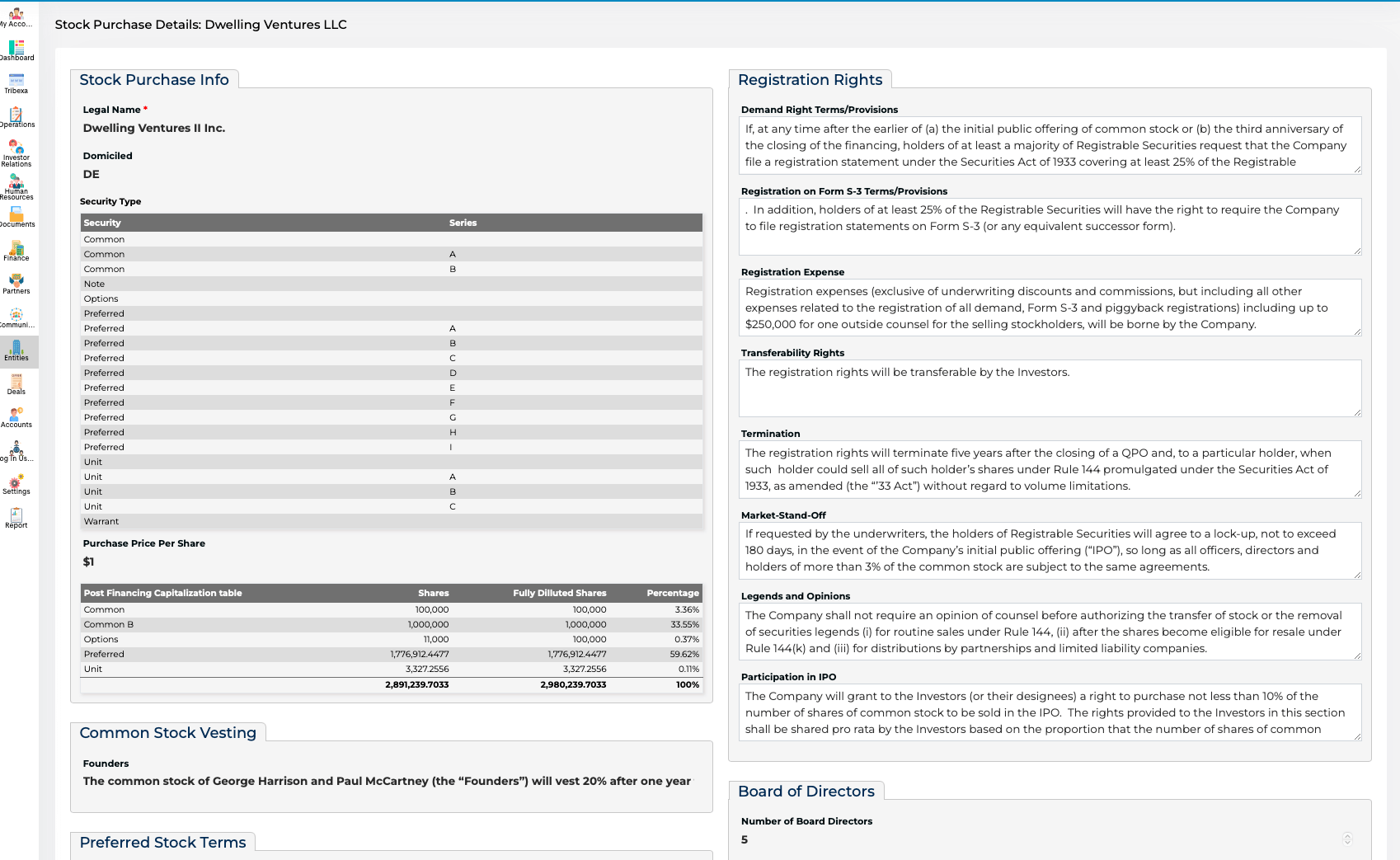The height and width of the screenshot is (860, 1400).
Task: Click into the Transferability Rights text box
Action: [x=1049, y=388]
